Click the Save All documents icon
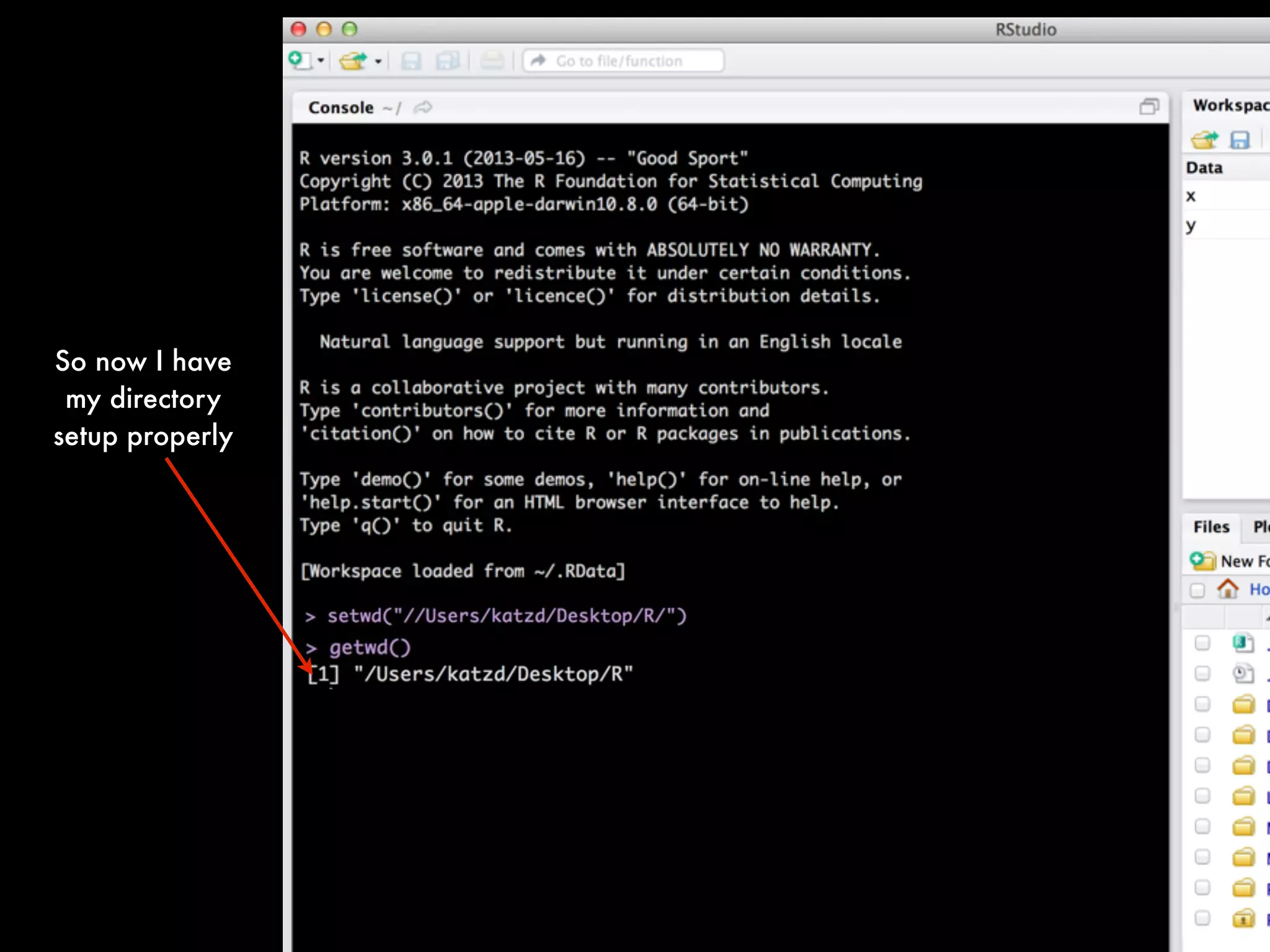The image size is (1270, 952). pos(447,61)
